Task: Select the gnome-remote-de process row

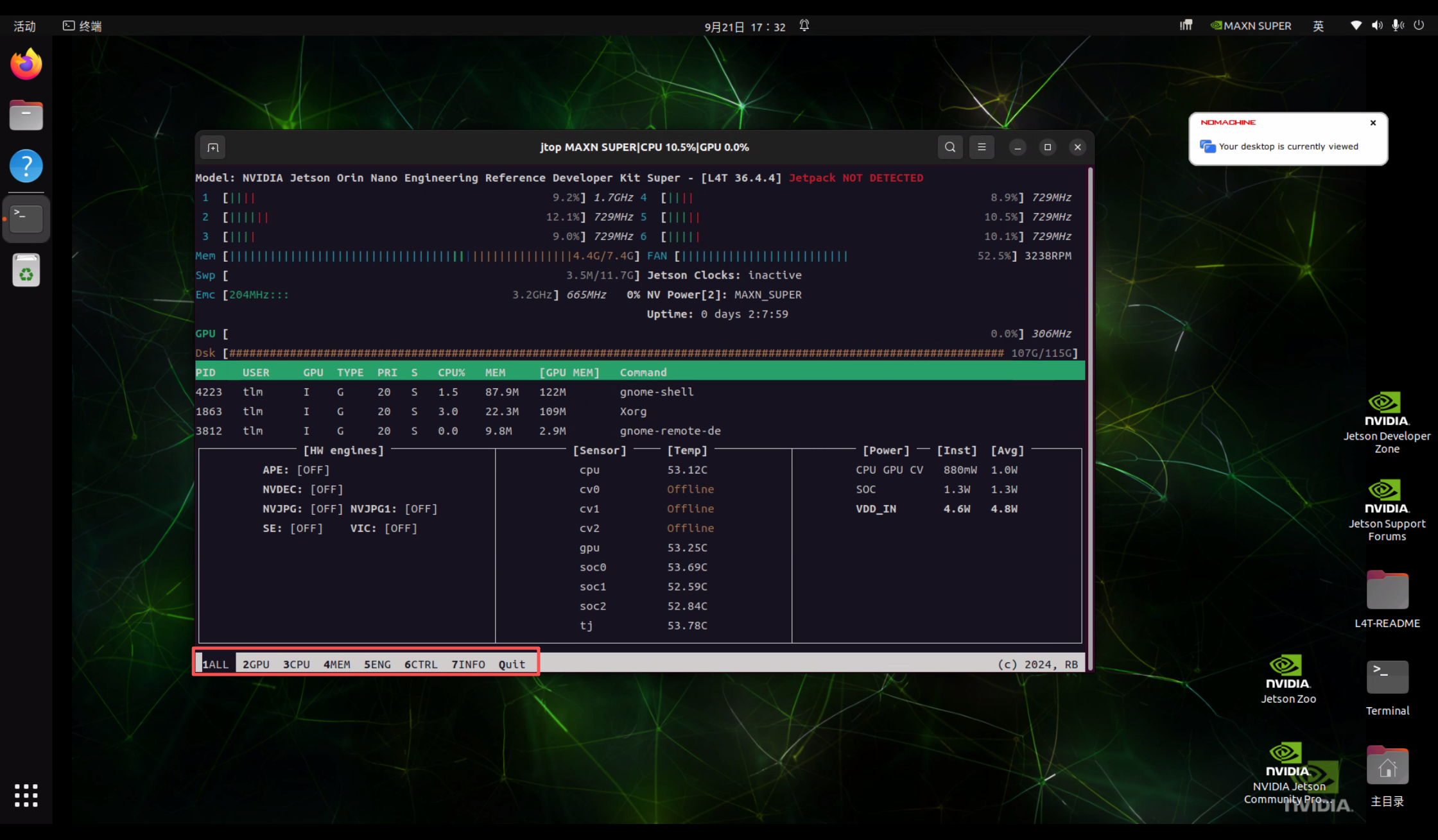Action: (x=640, y=431)
